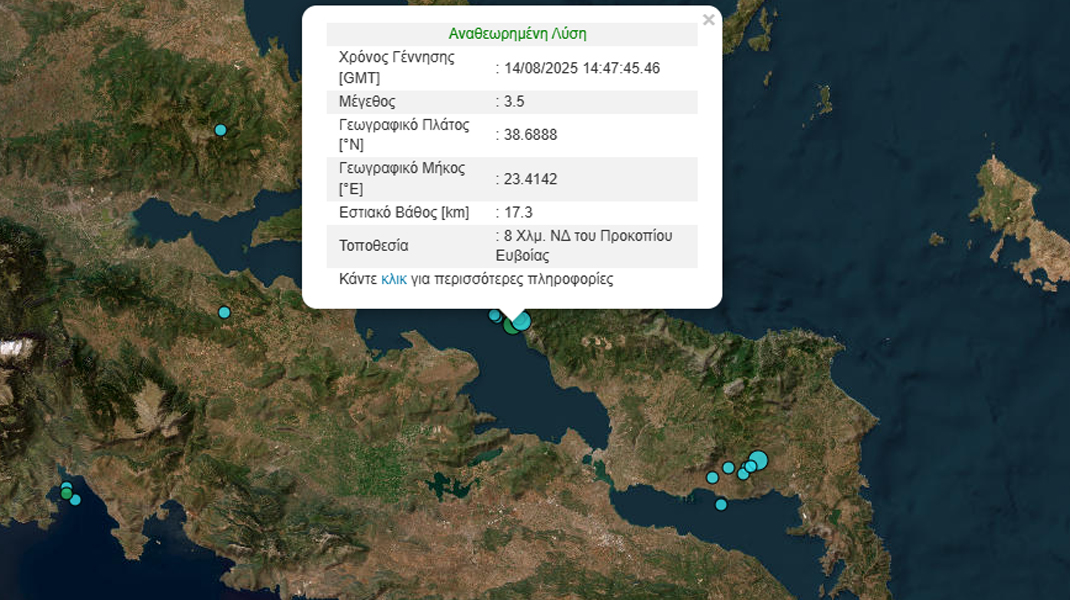Image resolution: width=1070 pixels, height=600 pixels.
Task: Click the westernmost cyan marker of the southeast cluster
Action: pos(712,477)
